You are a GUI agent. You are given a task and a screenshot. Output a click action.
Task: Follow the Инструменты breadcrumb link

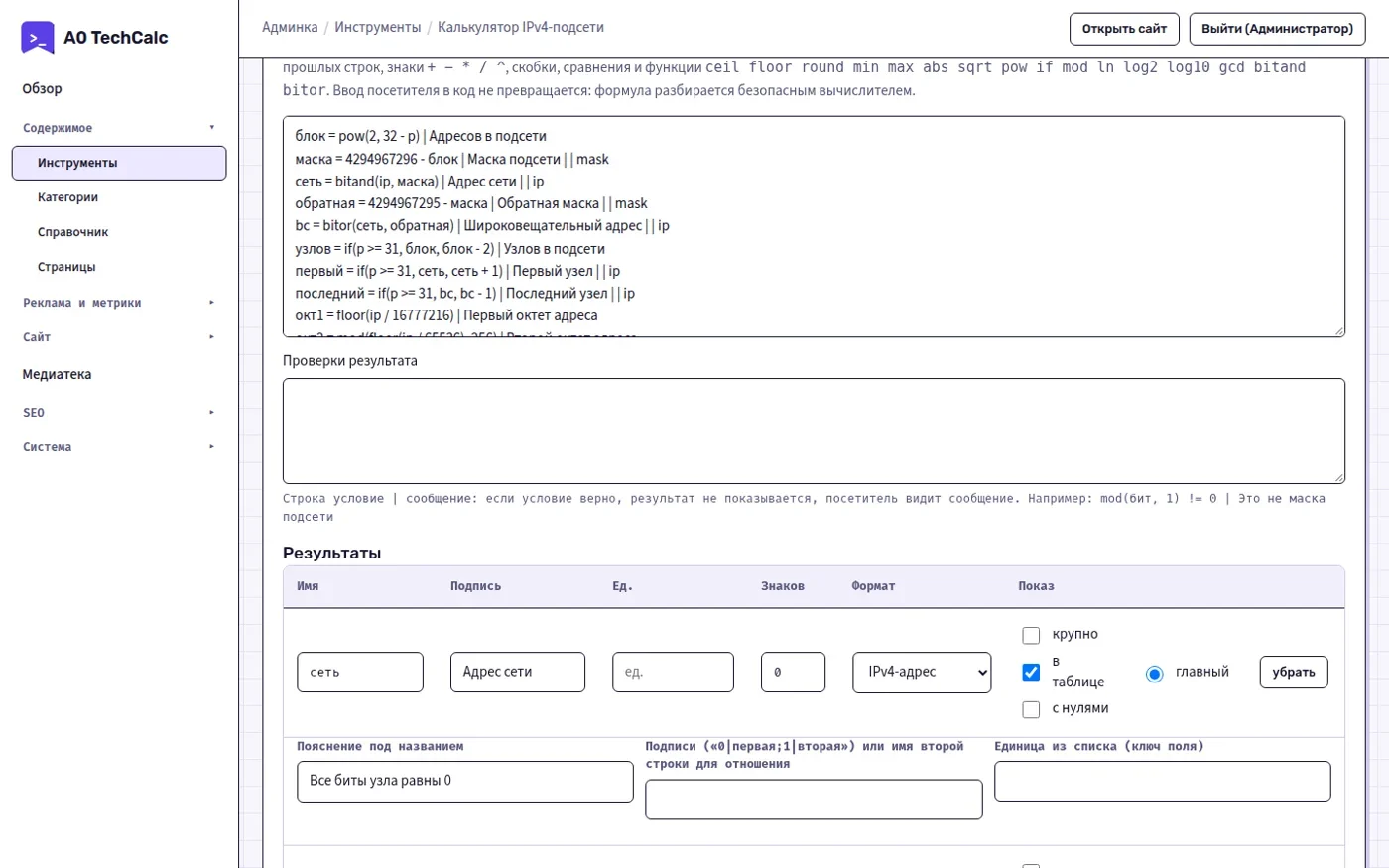[x=378, y=27]
